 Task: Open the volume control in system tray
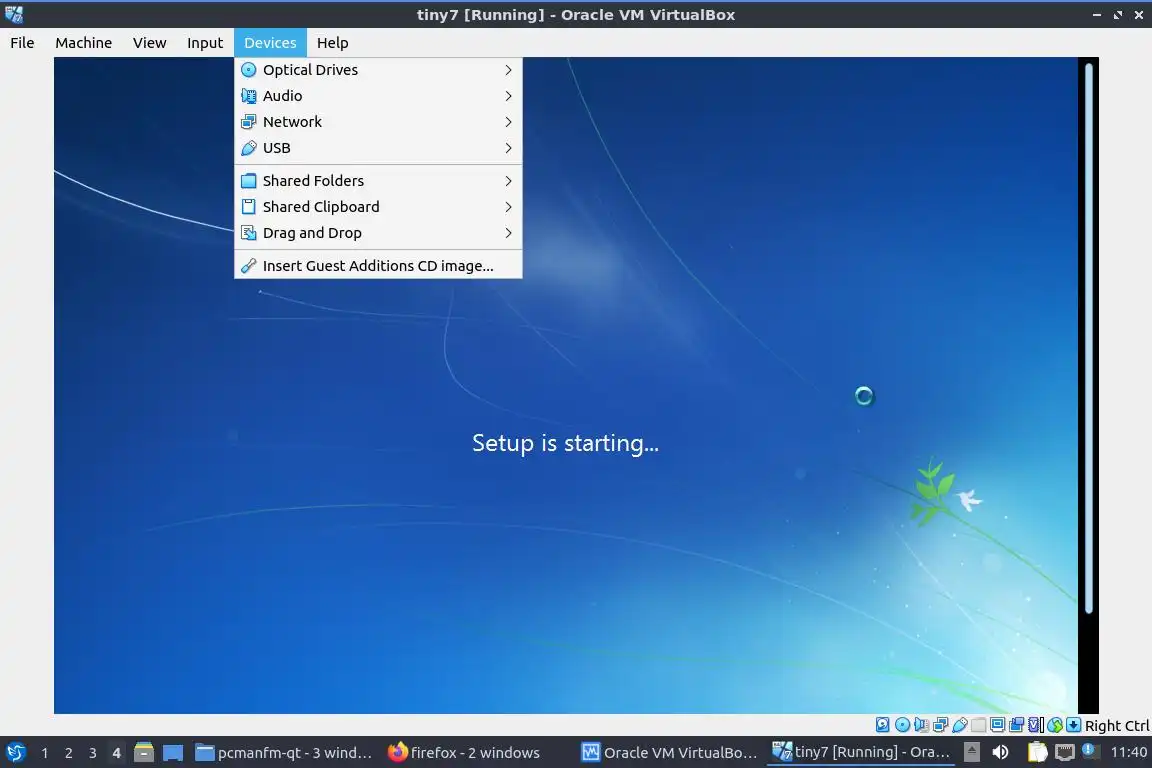1000,752
